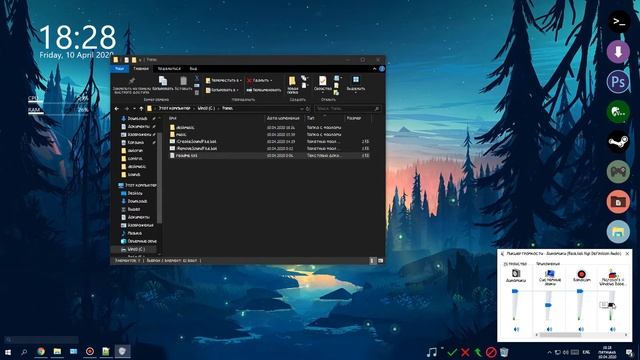Click the green checkmark taskbar icon
This screenshot has height=360, width=640.
(452, 352)
